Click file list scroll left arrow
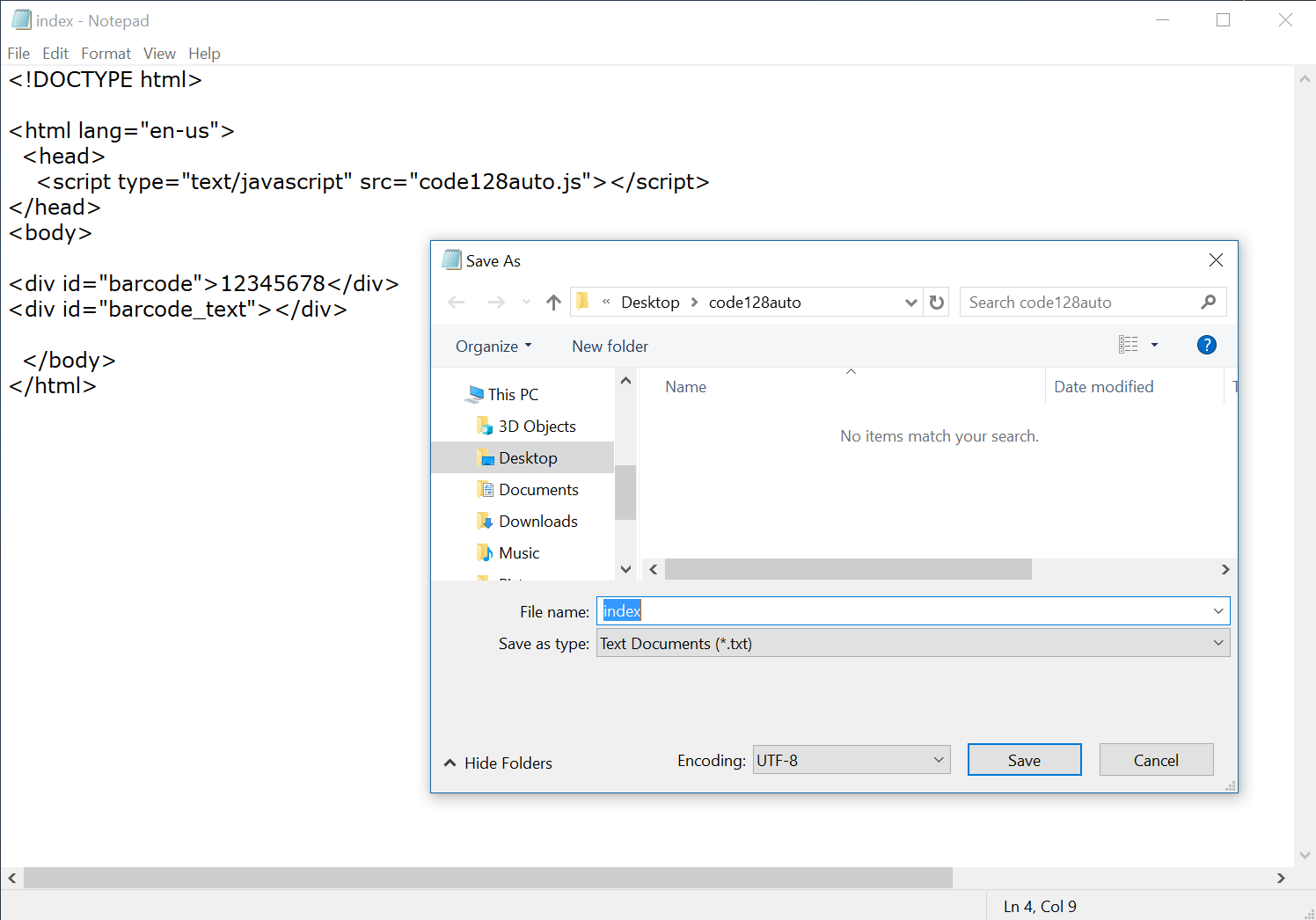 pos(653,569)
